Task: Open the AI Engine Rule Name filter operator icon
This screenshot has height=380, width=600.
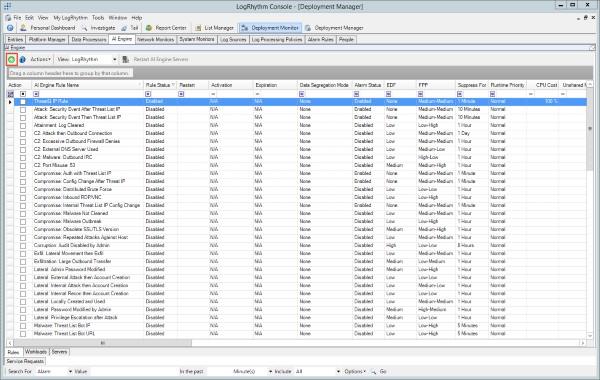Action: [x=36, y=94]
